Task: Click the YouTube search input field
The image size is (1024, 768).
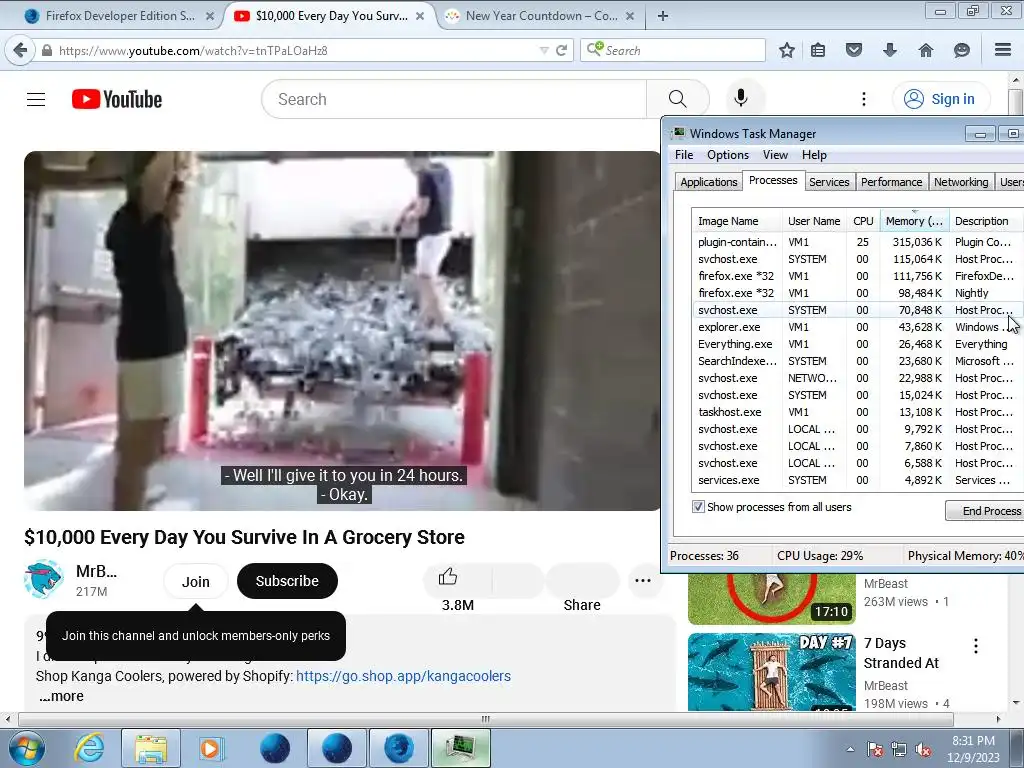Action: [x=455, y=99]
